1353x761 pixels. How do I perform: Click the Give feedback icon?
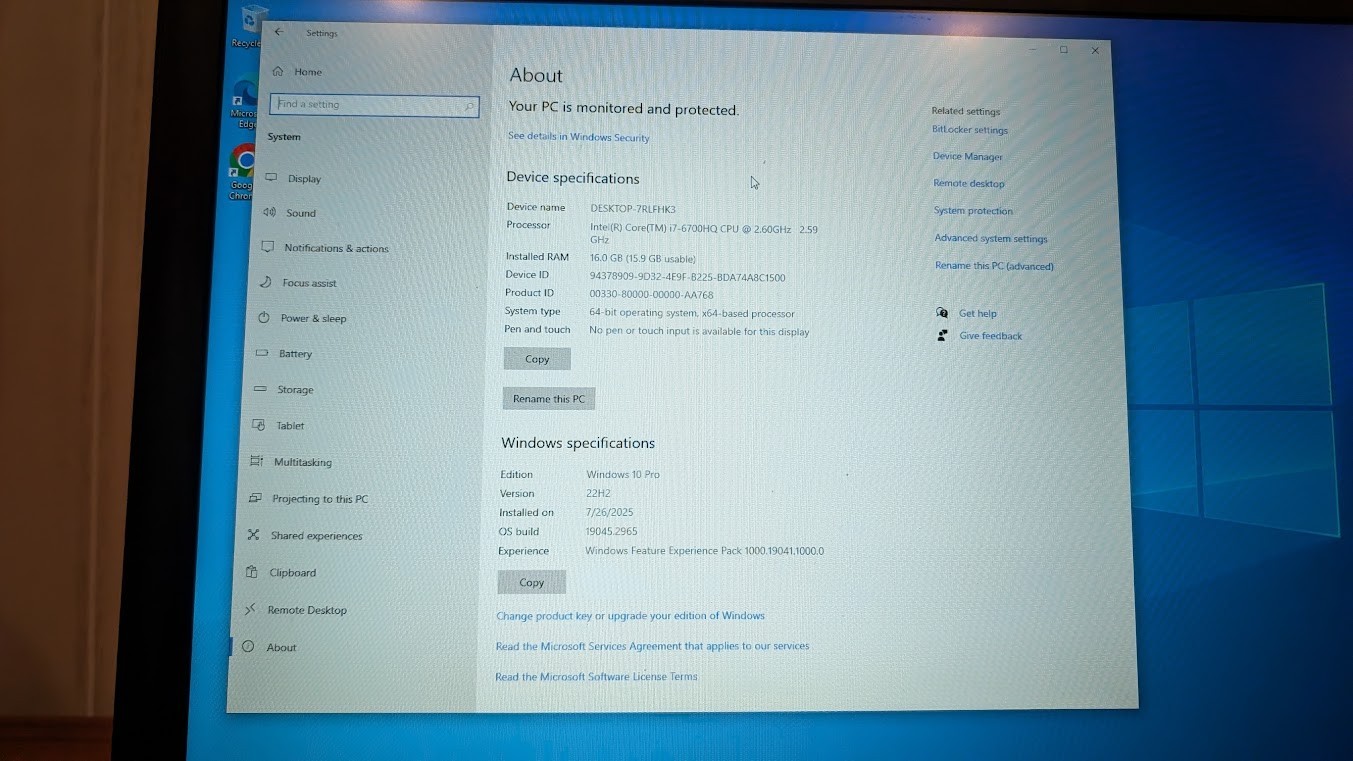pyautogui.click(x=942, y=335)
